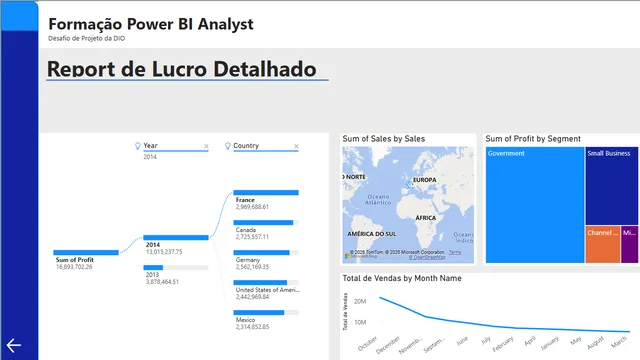Click the Europe data bubble on map

pos(409,184)
